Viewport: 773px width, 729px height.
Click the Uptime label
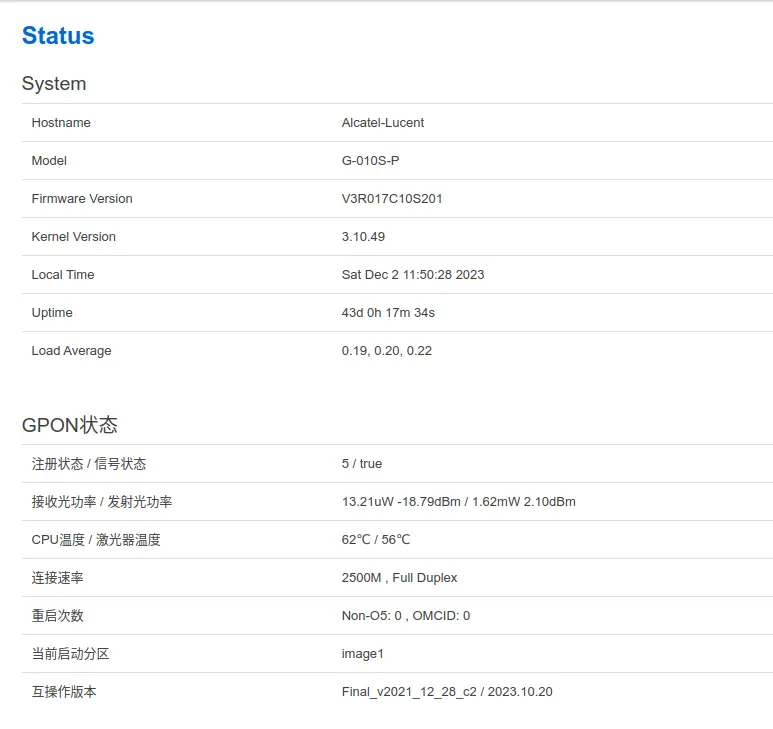click(52, 312)
